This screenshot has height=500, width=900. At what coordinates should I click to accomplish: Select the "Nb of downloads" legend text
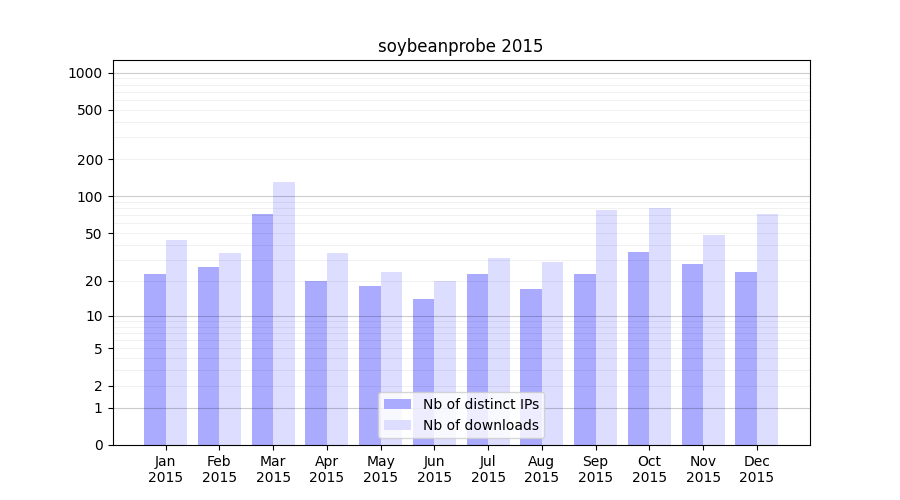click(480, 425)
